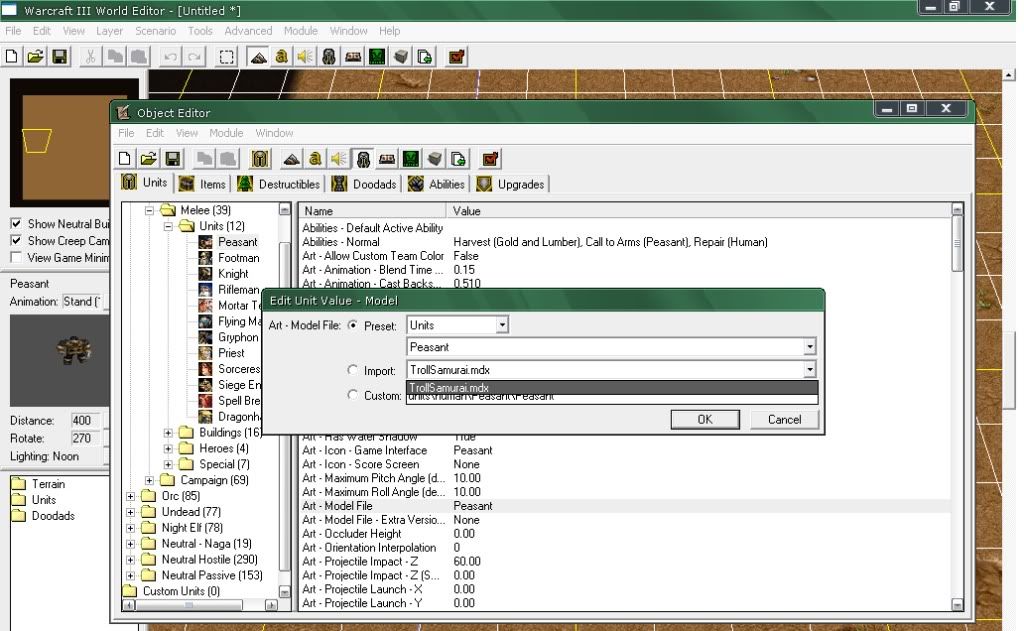This screenshot has width=1024, height=631.
Task: Switch to the Upgrades tab
Action: 511,184
